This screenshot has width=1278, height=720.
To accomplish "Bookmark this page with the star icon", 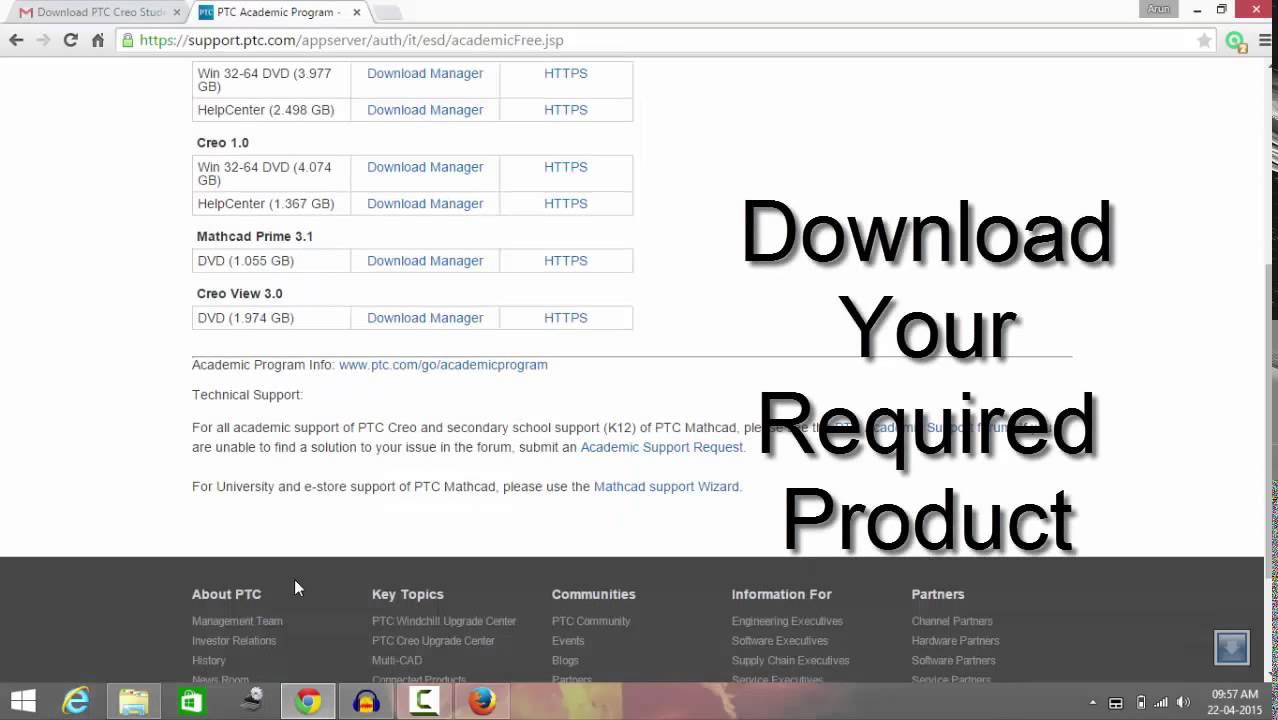I will pyautogui.click(x=1204, y=40).
